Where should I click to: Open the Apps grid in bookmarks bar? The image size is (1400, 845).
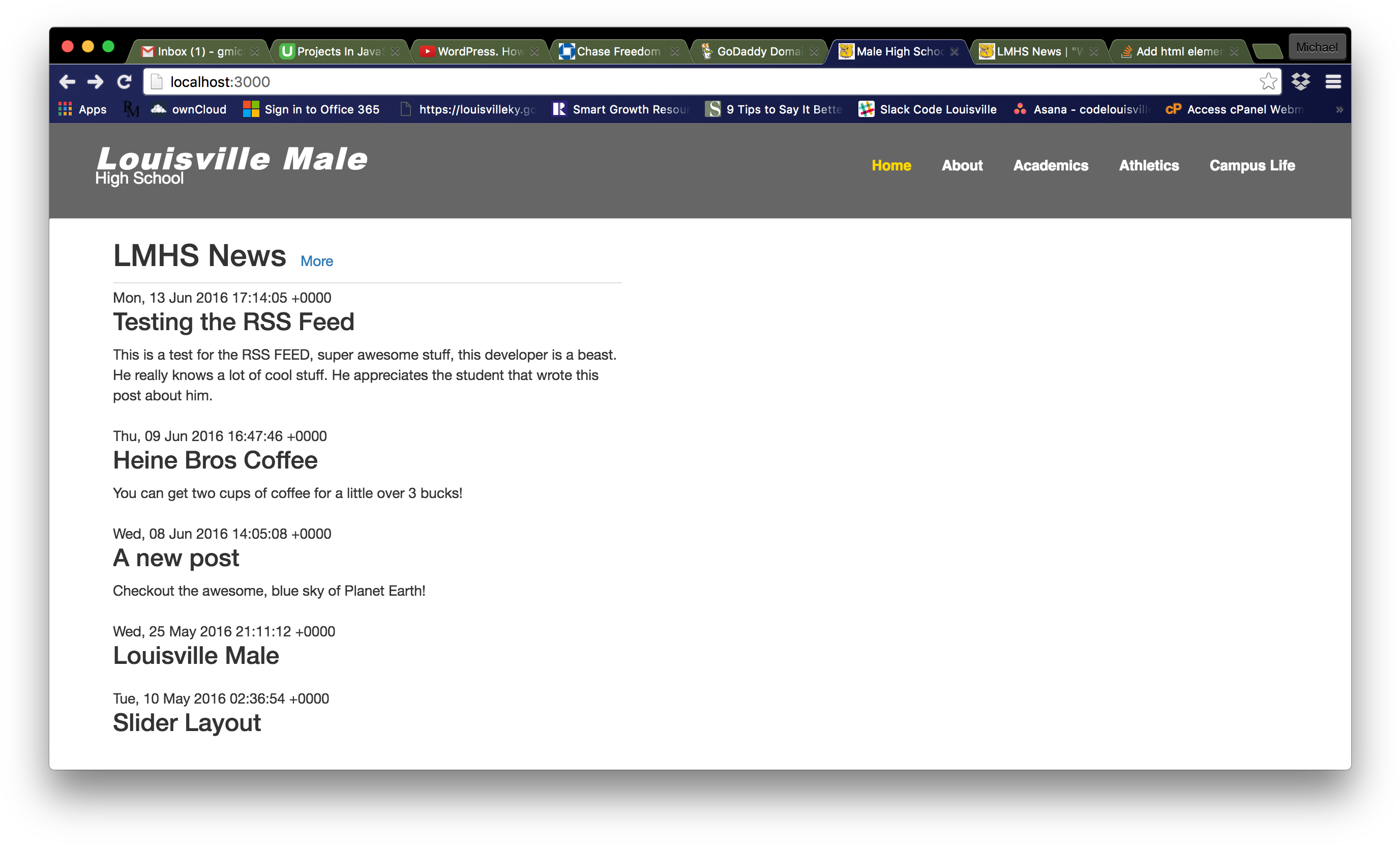point(82,109)
